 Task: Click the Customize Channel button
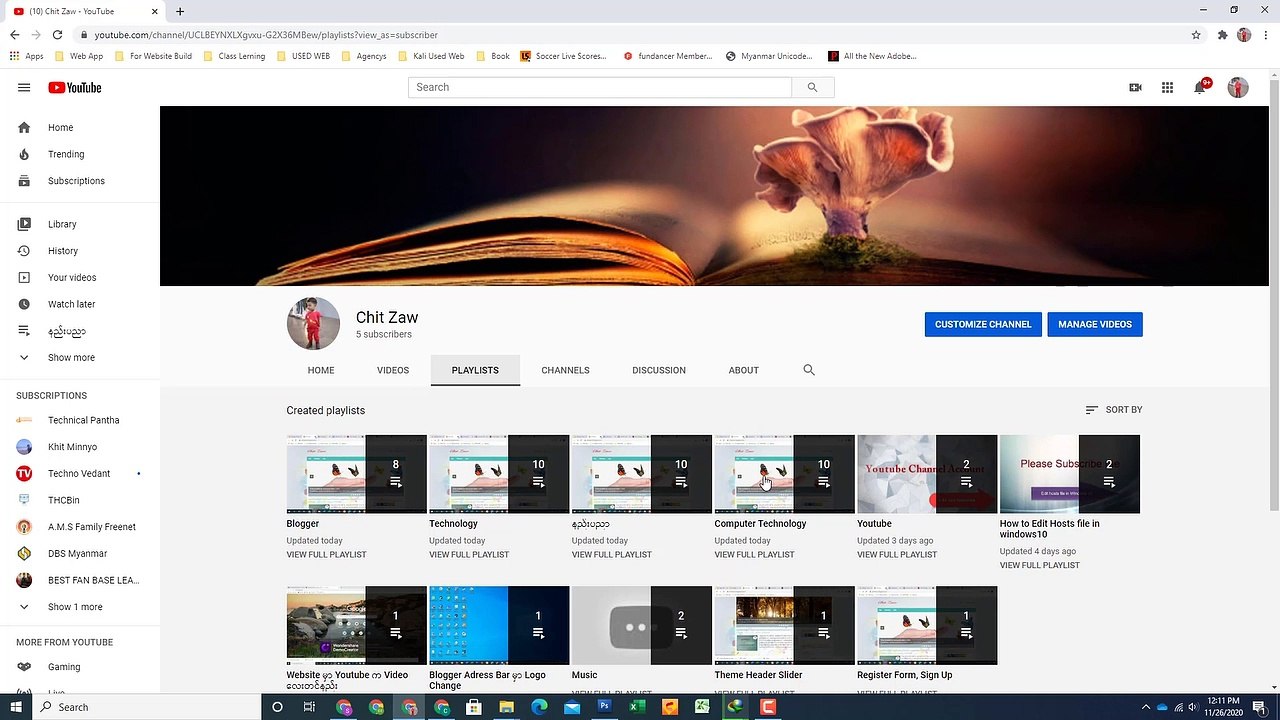click(983, 324)
